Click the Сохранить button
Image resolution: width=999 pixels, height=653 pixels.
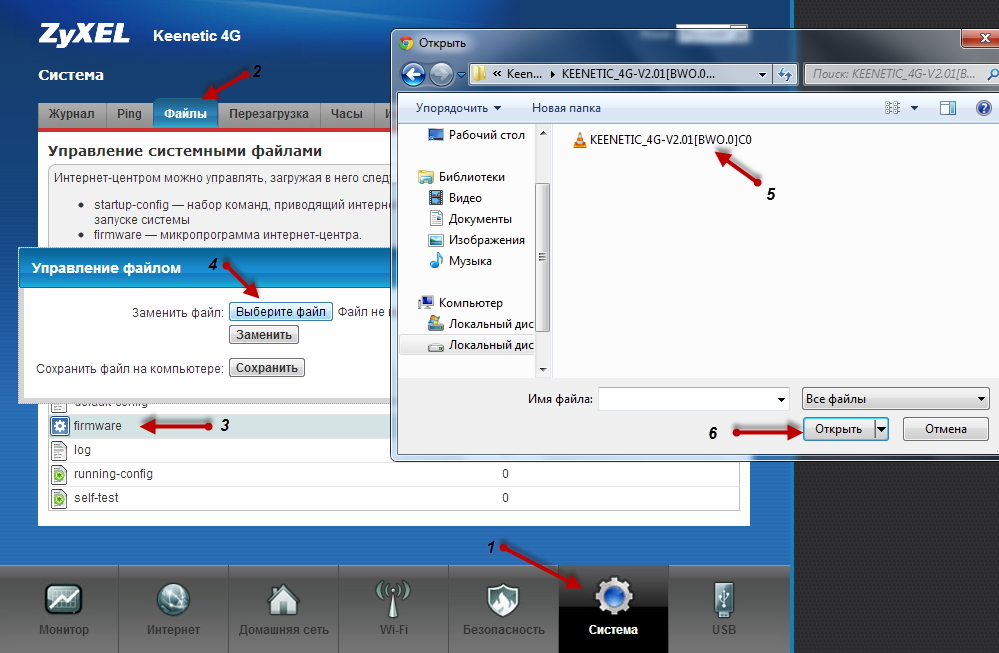coord(267,368)
